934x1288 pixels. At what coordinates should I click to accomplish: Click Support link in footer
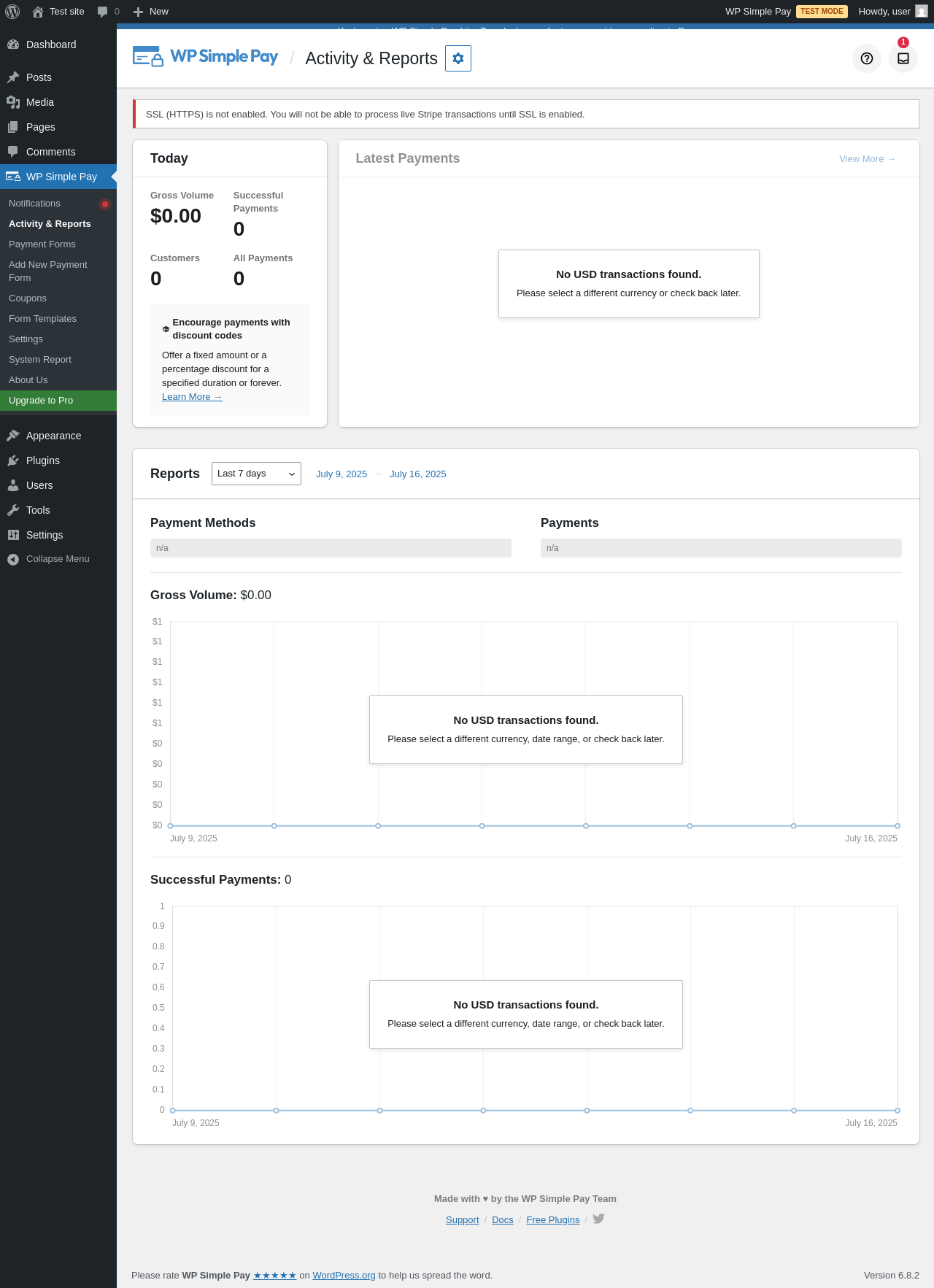[463, 1220]
